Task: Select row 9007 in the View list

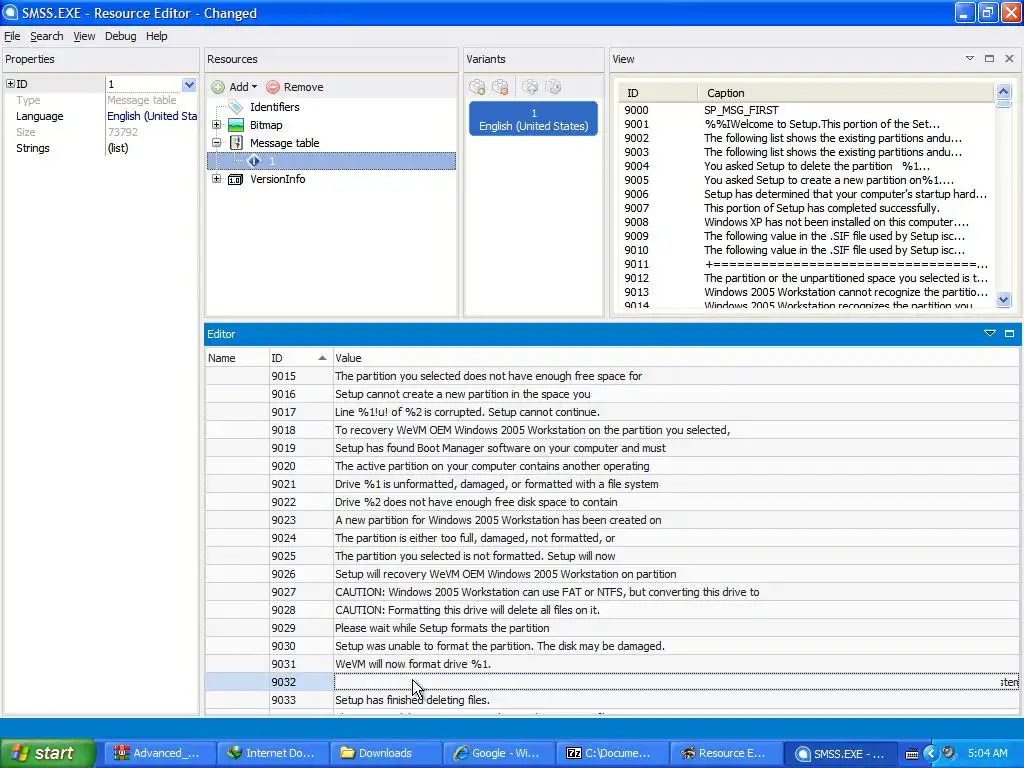Action: (x=805, y=208)
